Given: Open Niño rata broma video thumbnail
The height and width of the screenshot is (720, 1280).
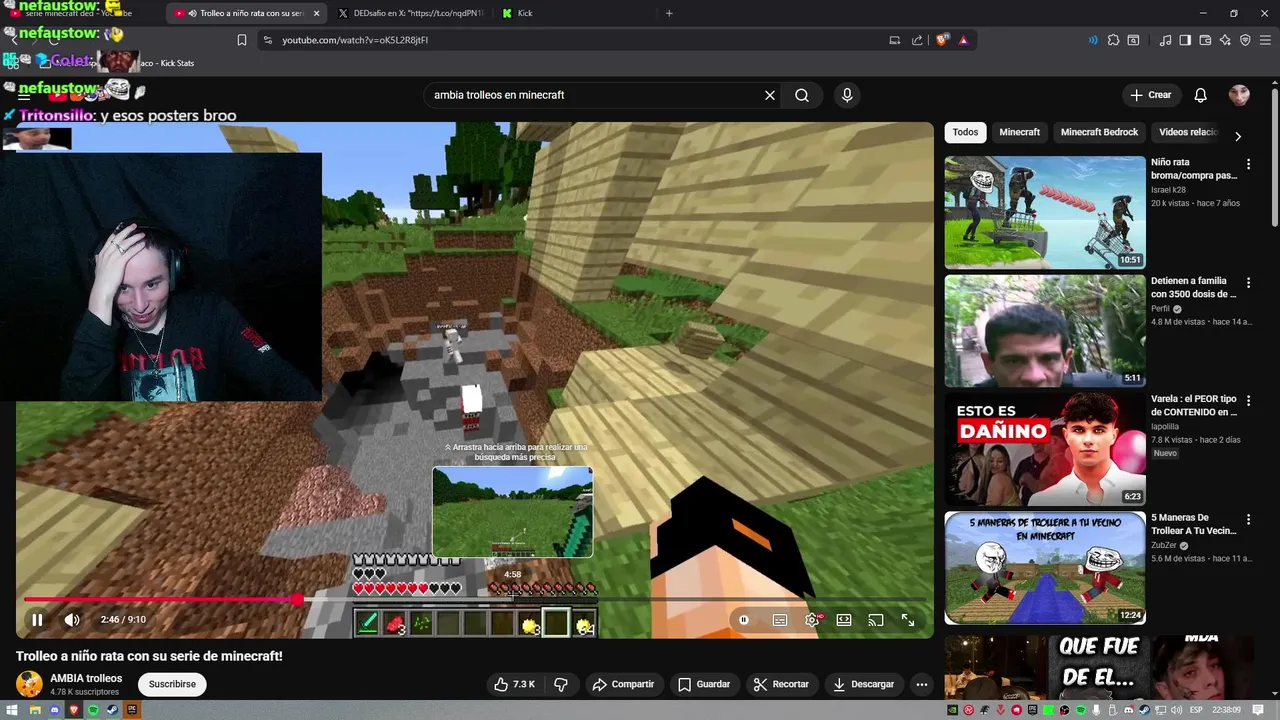Looking at the screenshot, I should coord(1045,212).
